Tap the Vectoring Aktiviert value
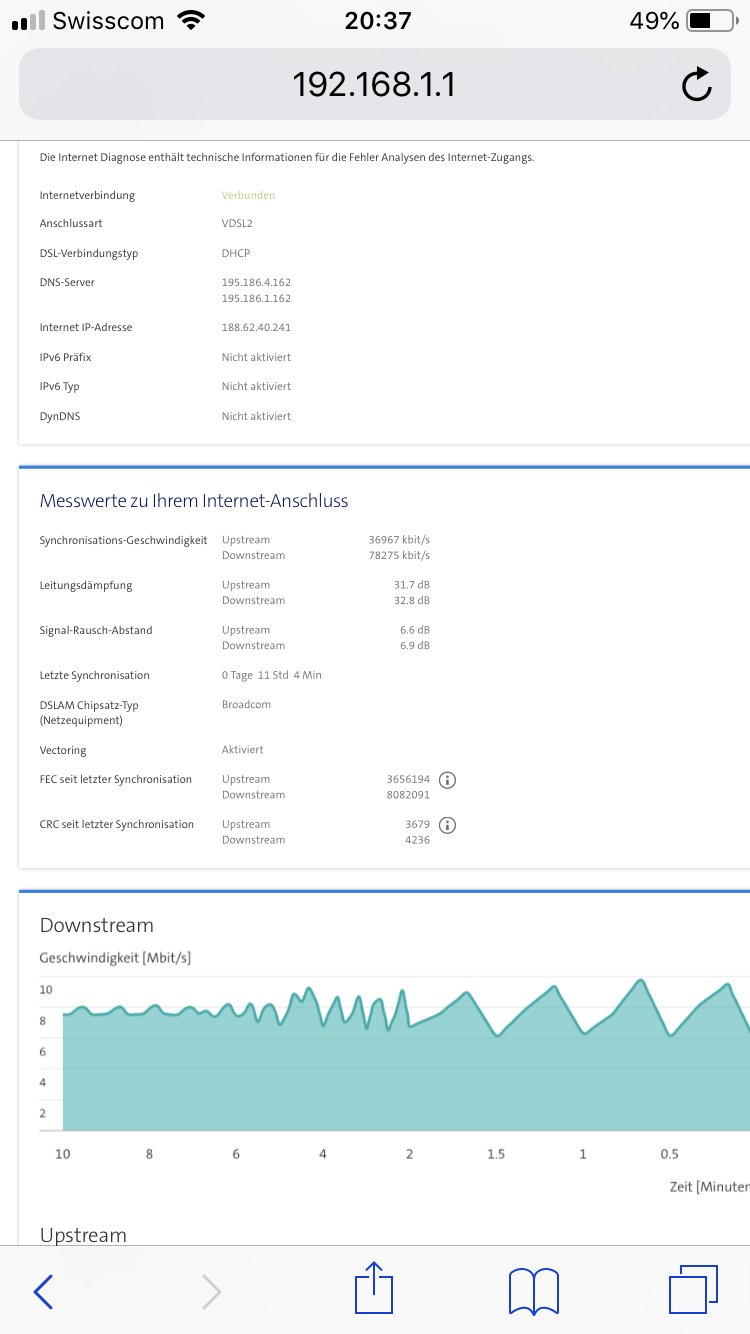 coord(243,750)
